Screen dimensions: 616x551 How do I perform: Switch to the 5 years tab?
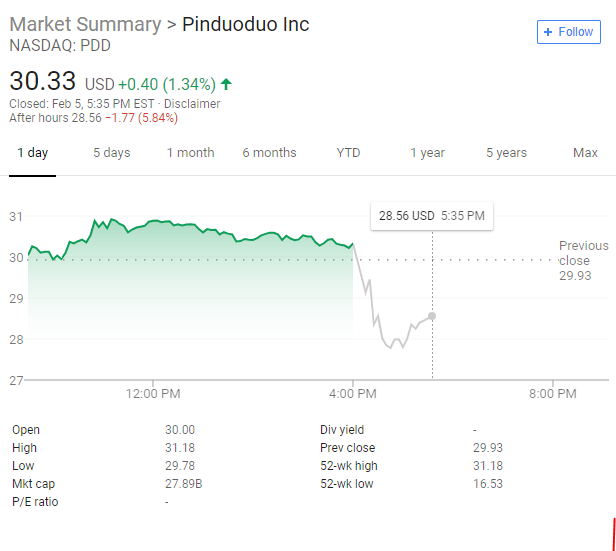click(506, 153)
